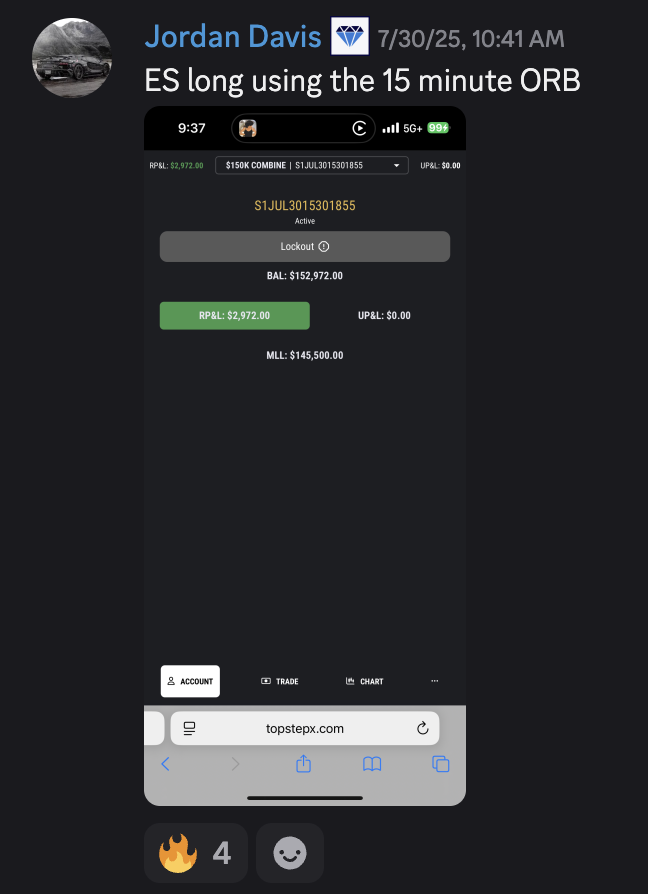The width and height of the screenshot is (648, 894).
Task: Add another fire emoji reaction
Action: pos(195,853)
